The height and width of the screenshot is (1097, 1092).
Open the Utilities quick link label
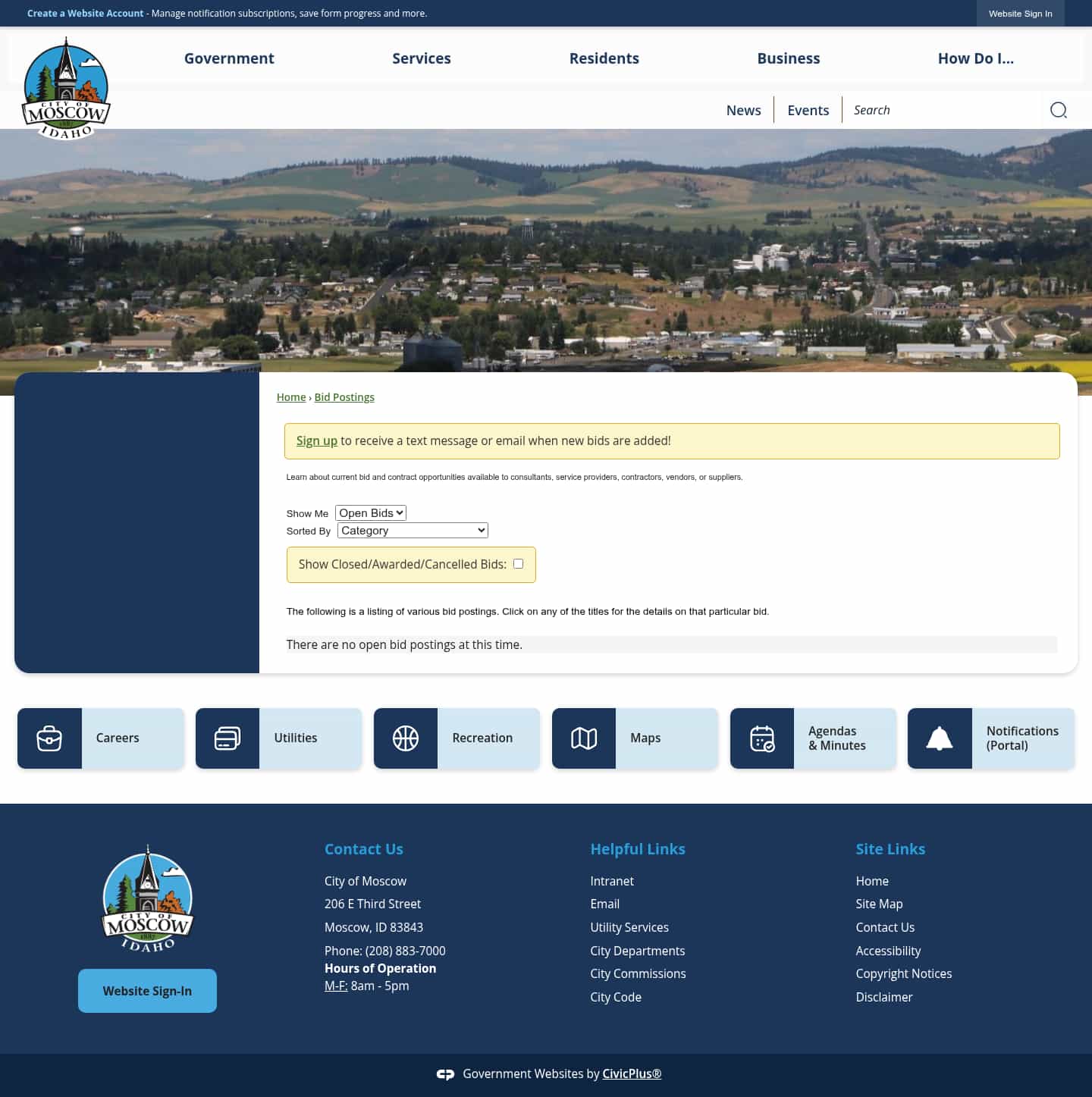(296, 738)
